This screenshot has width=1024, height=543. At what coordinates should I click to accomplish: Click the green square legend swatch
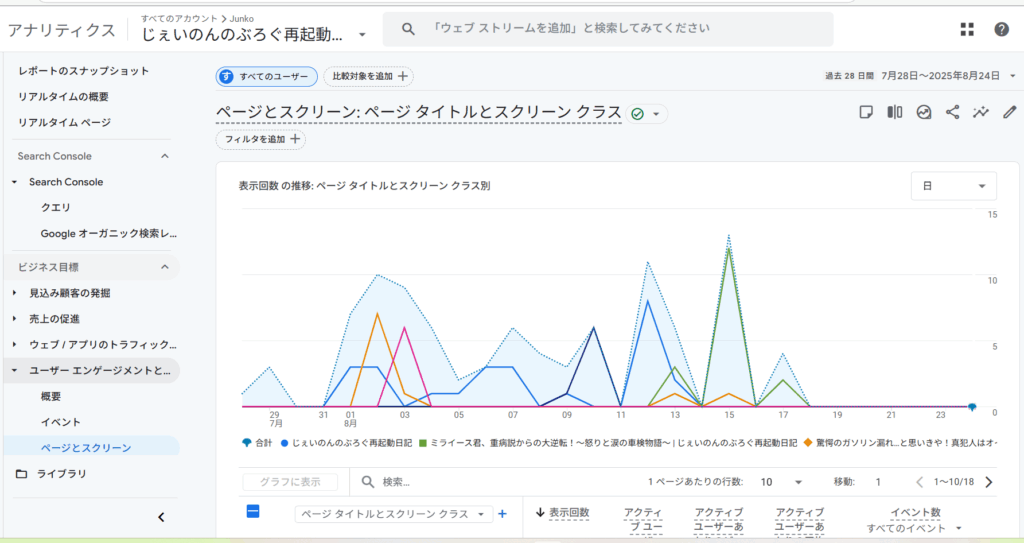[423, 441]
